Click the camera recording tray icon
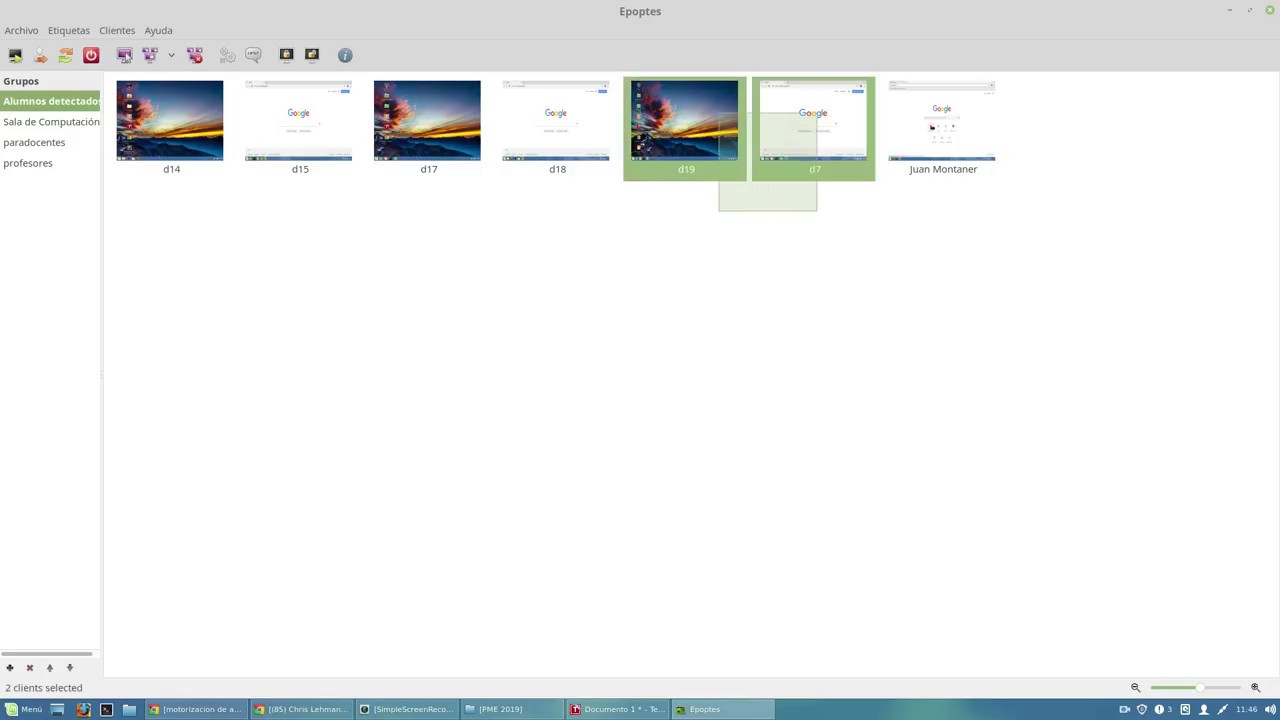Image resolution: width=1280 pixels, height=720 pixels. [1124, 709]
